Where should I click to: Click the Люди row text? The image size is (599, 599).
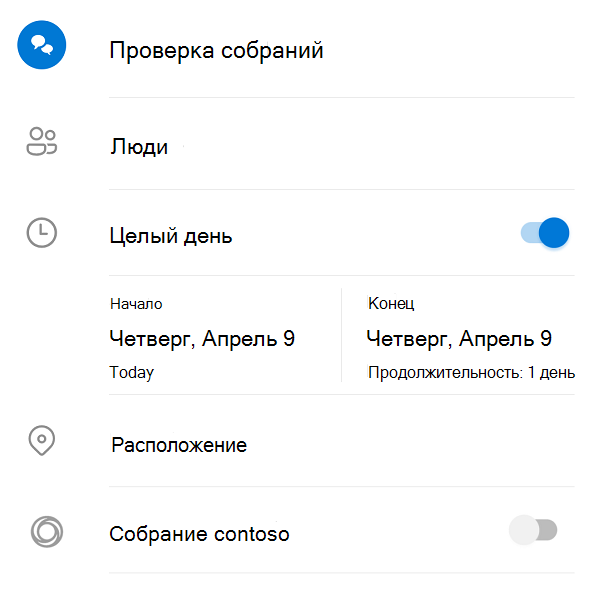139,147
